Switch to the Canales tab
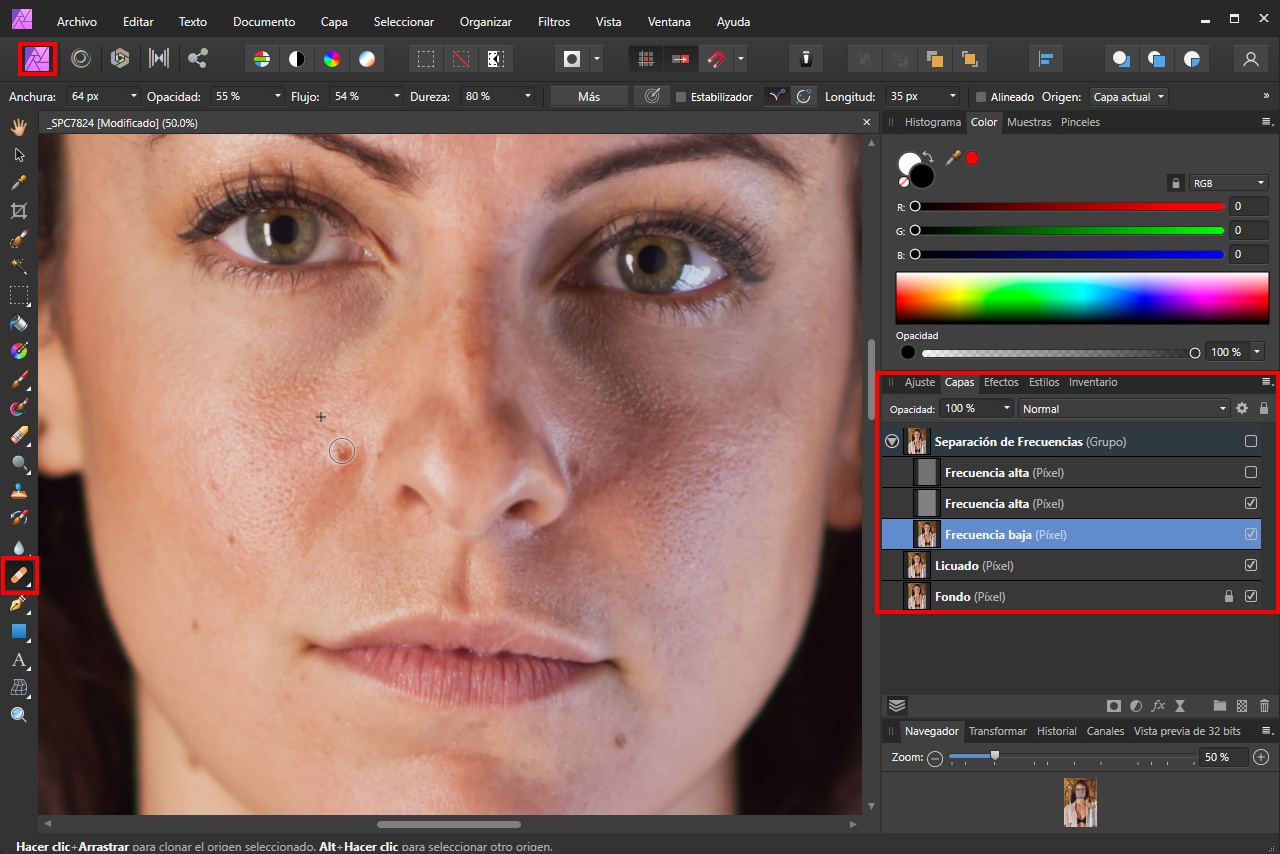The width and height of the screenshot is (1280, 854). coord(1105,731)
